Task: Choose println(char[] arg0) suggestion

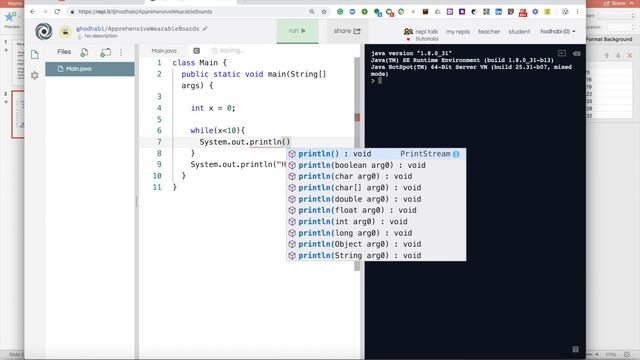Action: pos(376,188)
